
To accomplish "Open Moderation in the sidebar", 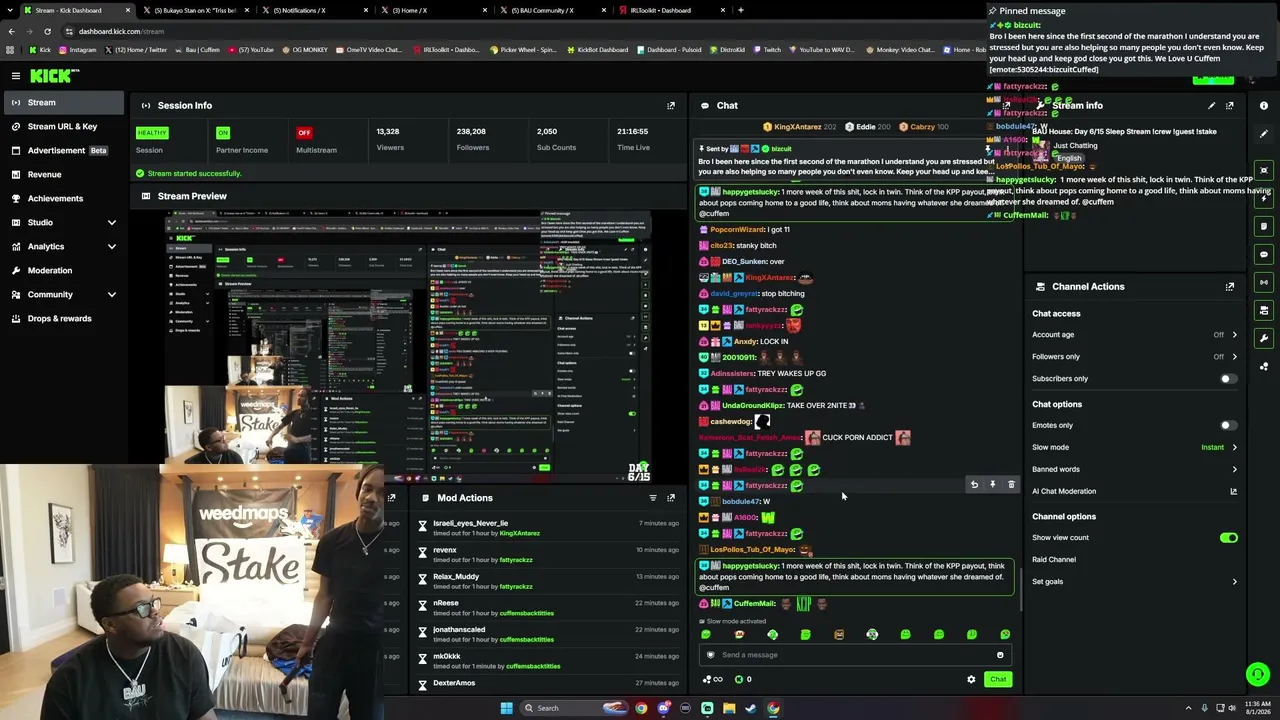I will point(62,270).
